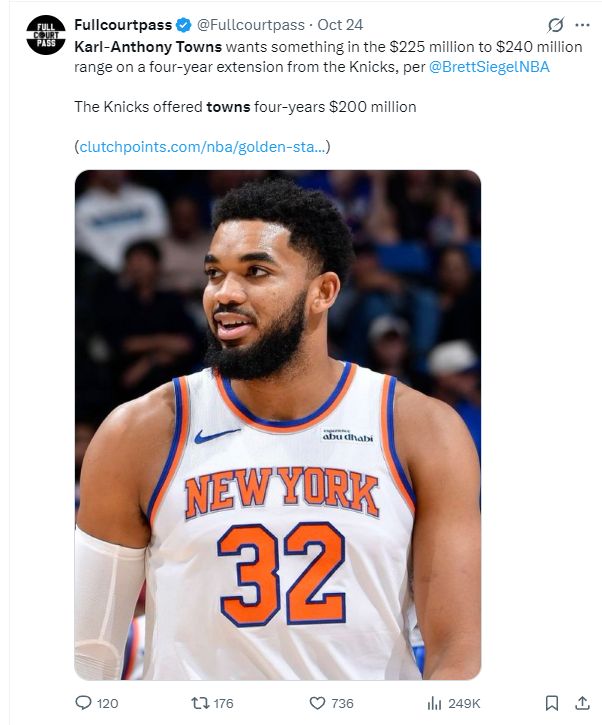Image resolution: width=602 pixels, height=725 pixels.
Task: Enlarge the Knicks player photo
Action: [278, 425]
